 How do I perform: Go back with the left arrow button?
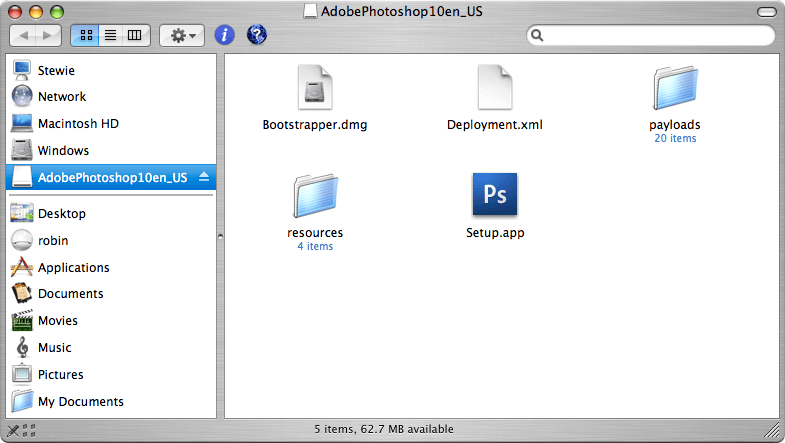(x=23, y=35)
